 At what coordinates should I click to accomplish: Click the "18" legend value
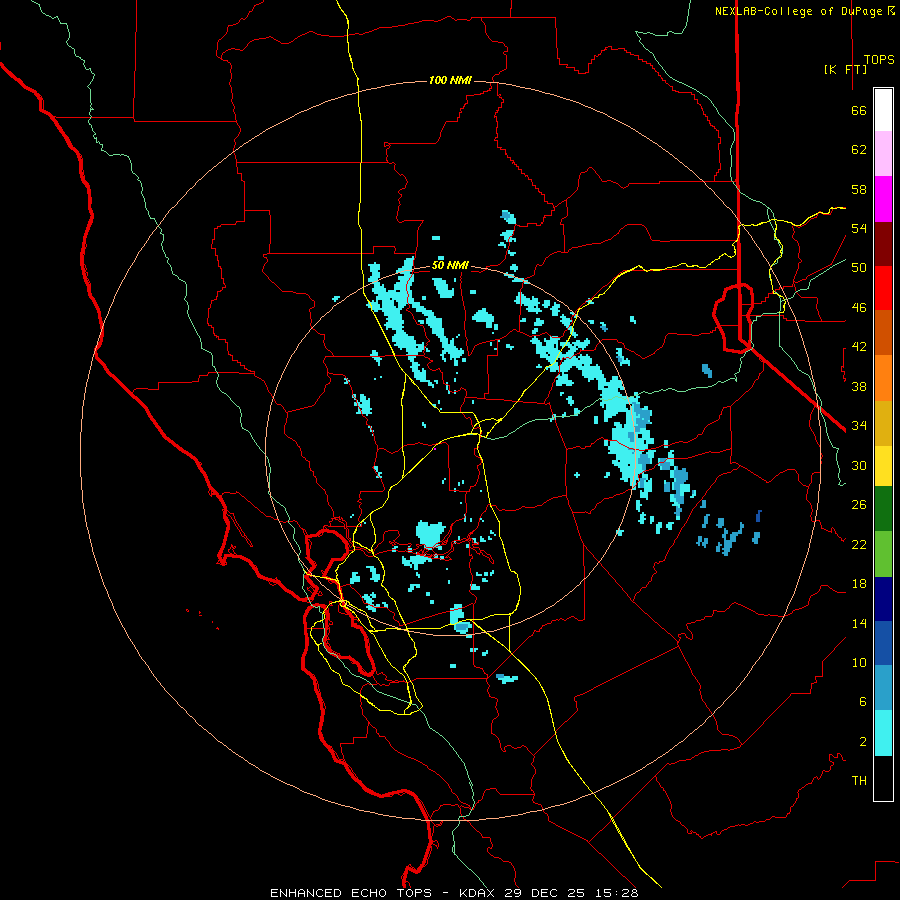pos(859,584)
